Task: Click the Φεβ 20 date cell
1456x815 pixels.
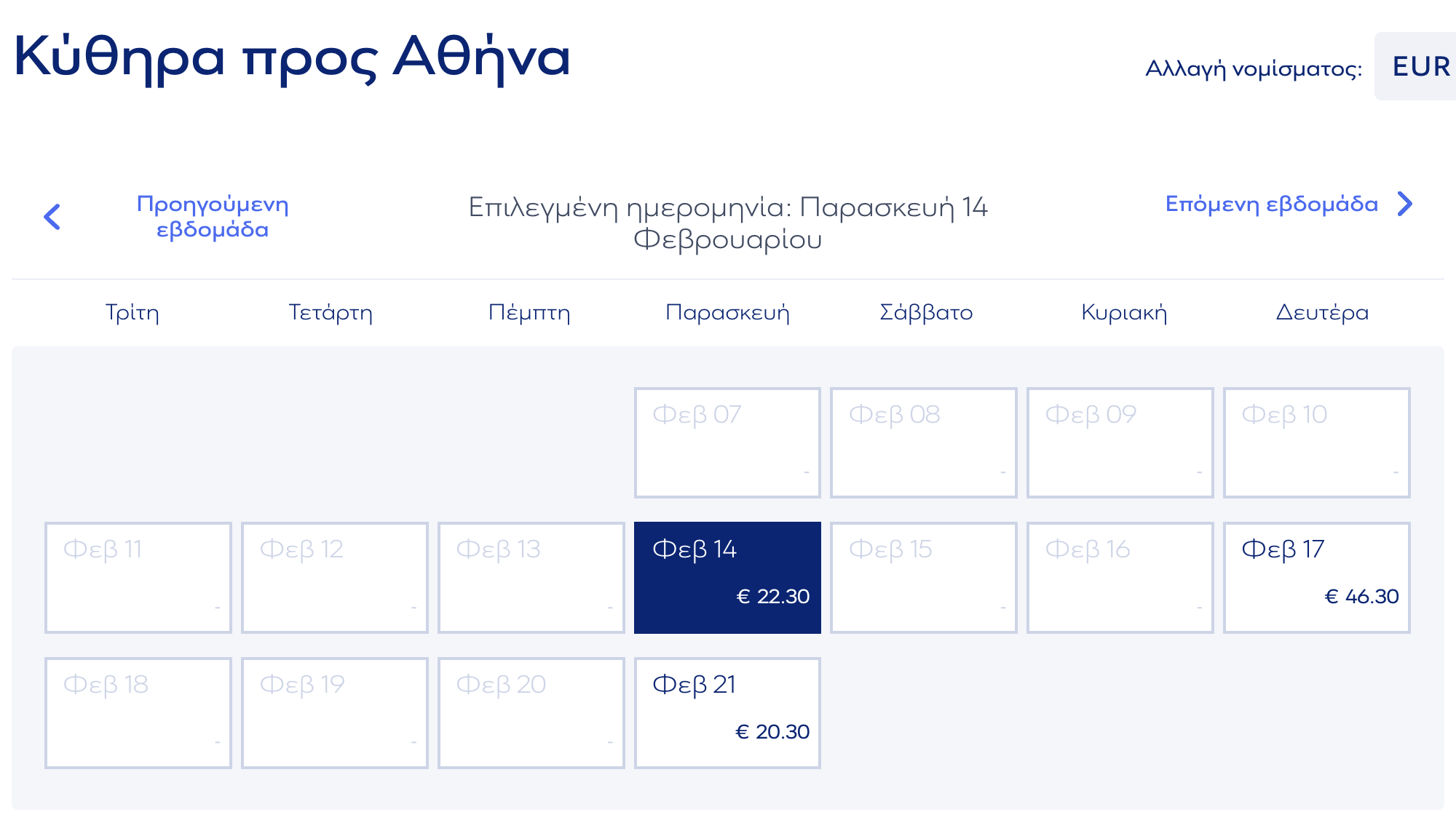Action: [531, 712]
